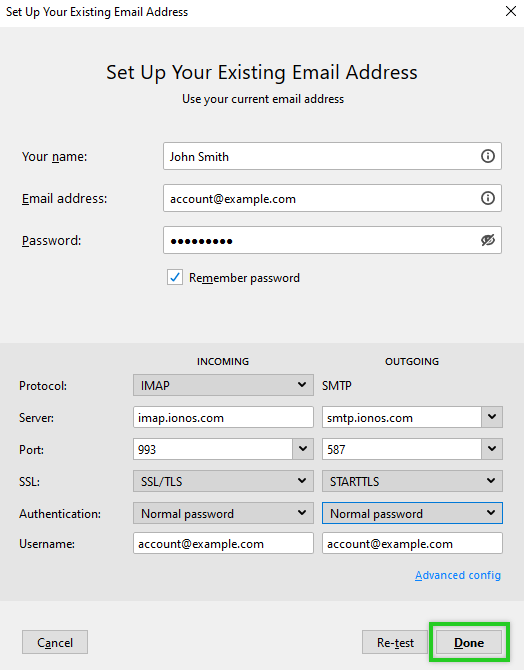Open the incoming port 993 dropdown arrow
The width and height of the screenshot is (524, 670).
[303, 449]
